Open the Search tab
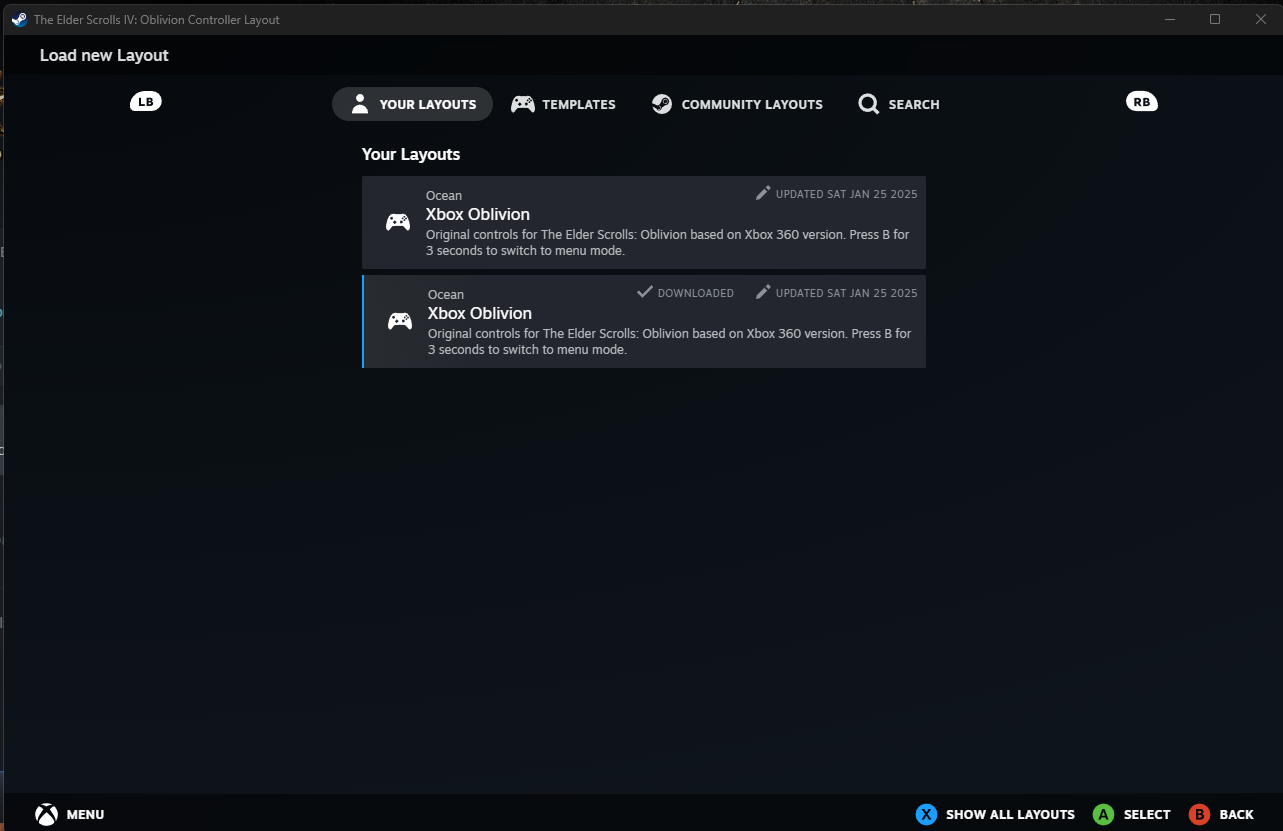Screen dimensions: 1283x831 point(899,104)
